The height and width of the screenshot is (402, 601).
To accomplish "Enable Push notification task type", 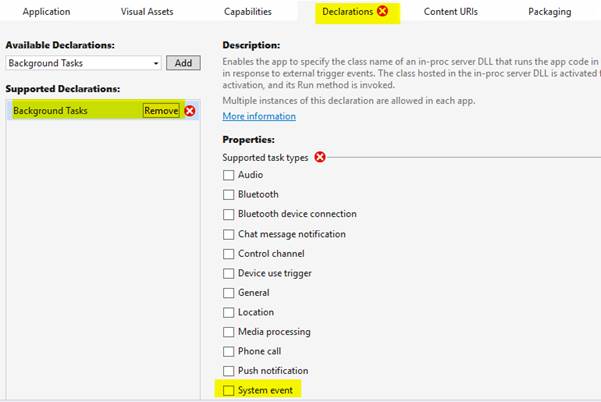I will tap(229, 370).
